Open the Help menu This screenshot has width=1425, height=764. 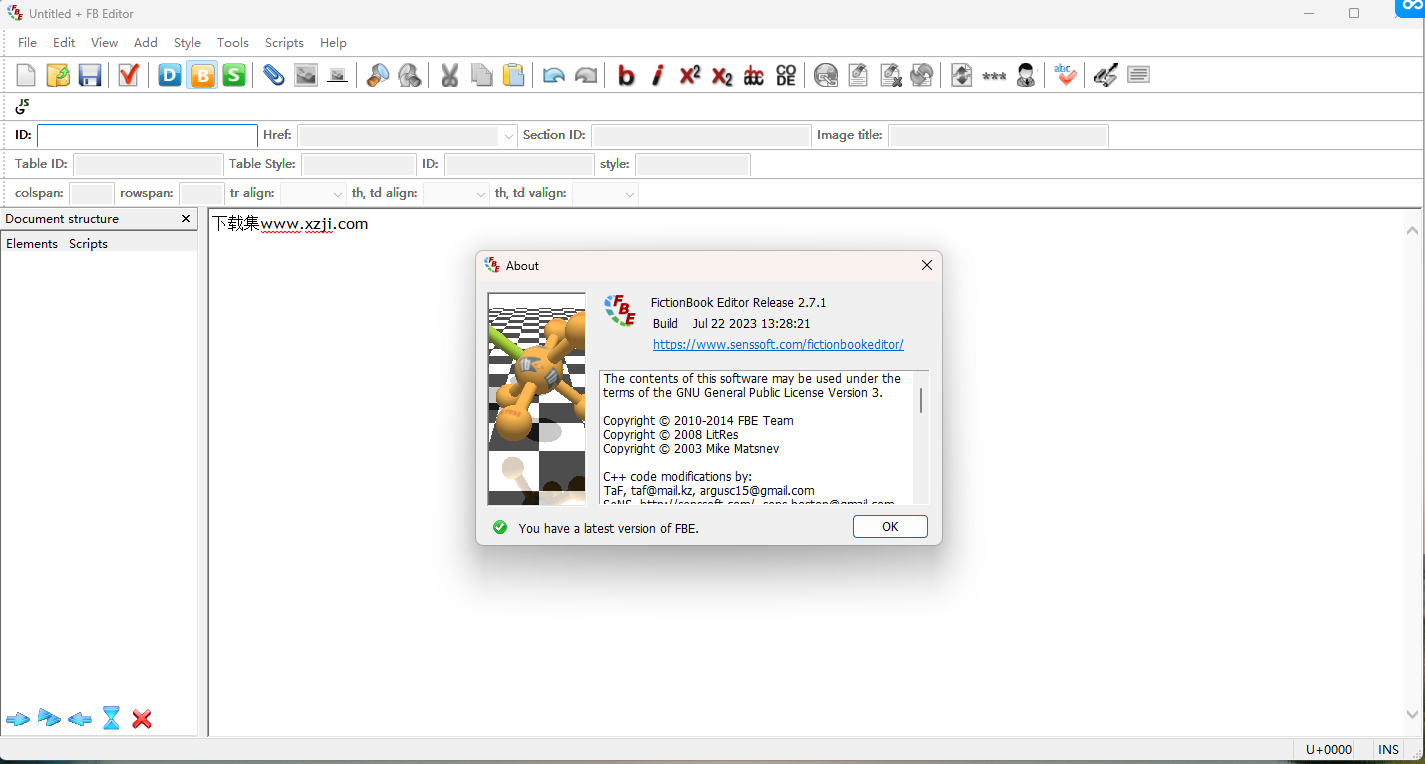click(x=333, y=42)
